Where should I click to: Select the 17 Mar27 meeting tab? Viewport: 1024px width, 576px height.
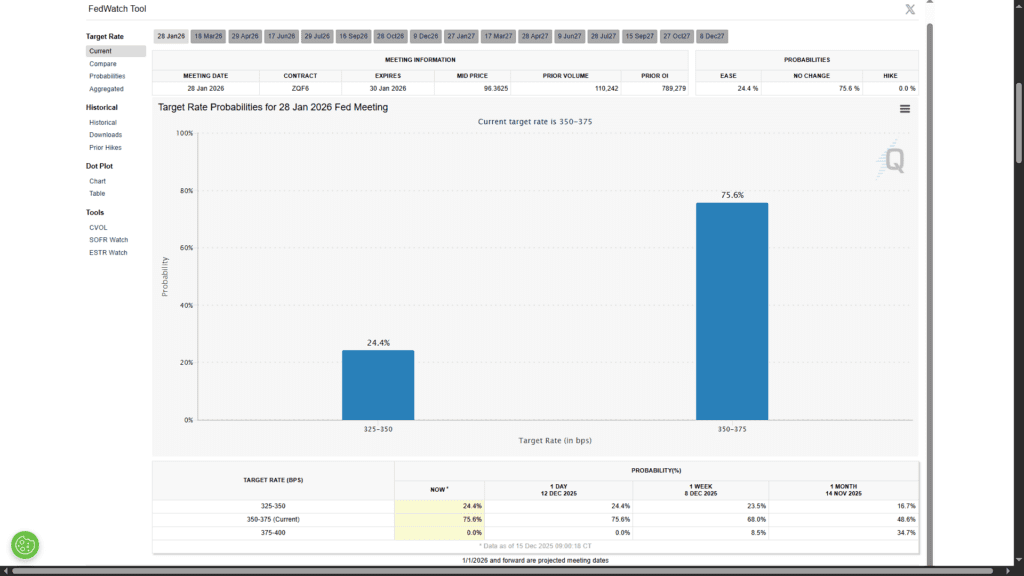[498, 36]
